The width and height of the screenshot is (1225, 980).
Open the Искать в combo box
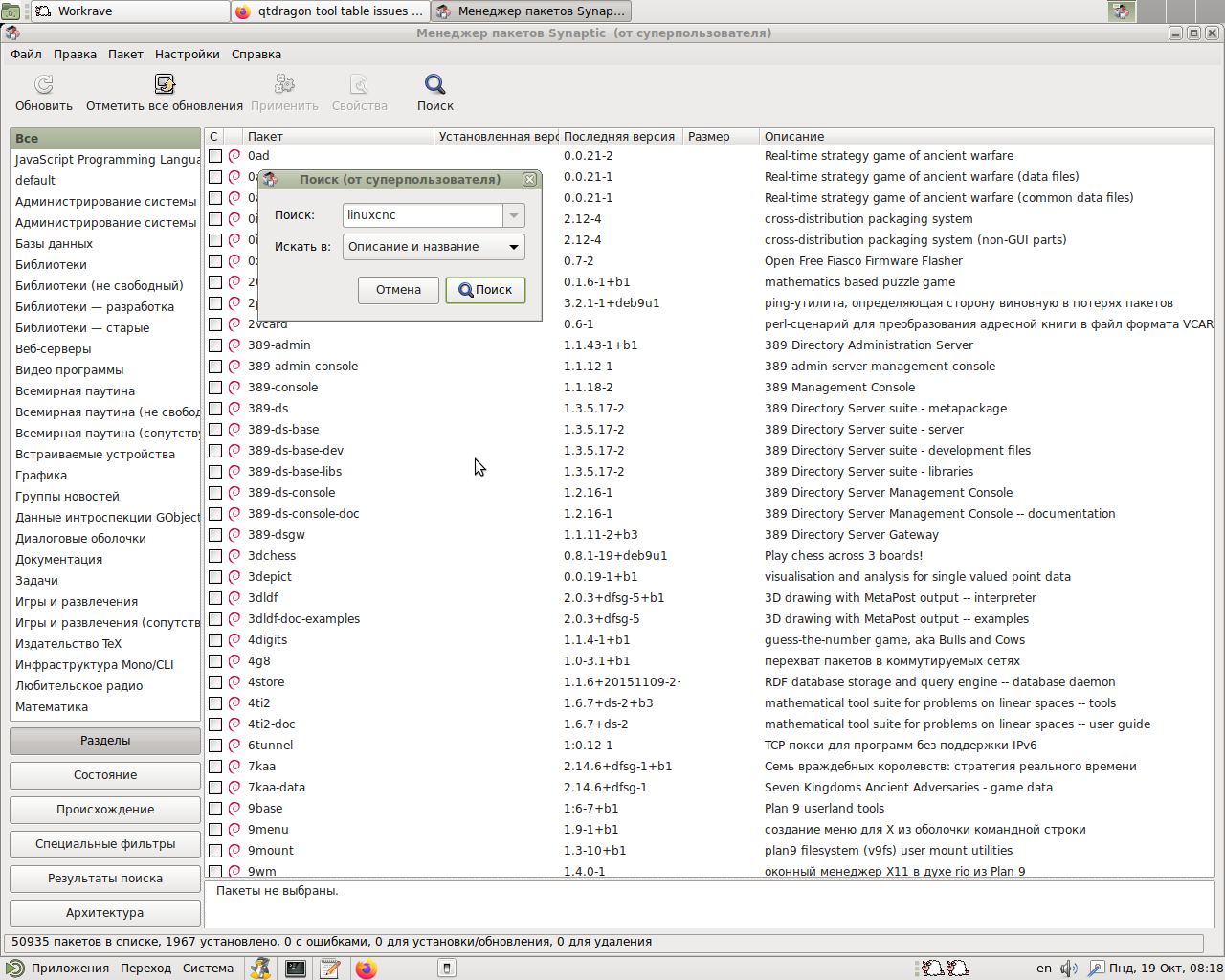pyautogui.click(x=434, y=247)
